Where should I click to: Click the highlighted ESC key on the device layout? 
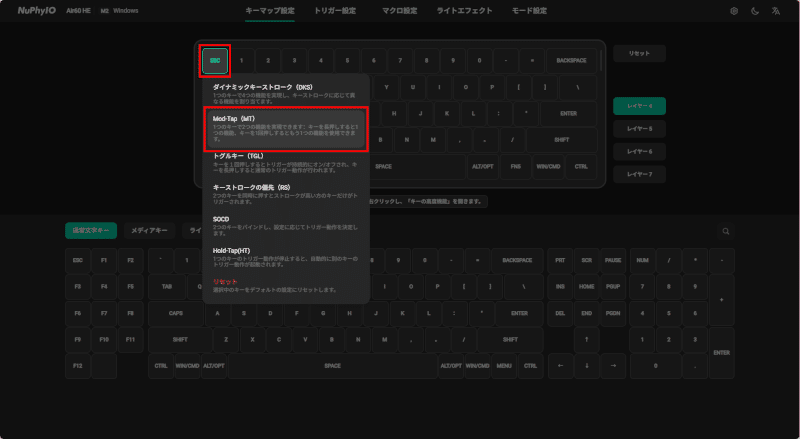tap(215, 61)
